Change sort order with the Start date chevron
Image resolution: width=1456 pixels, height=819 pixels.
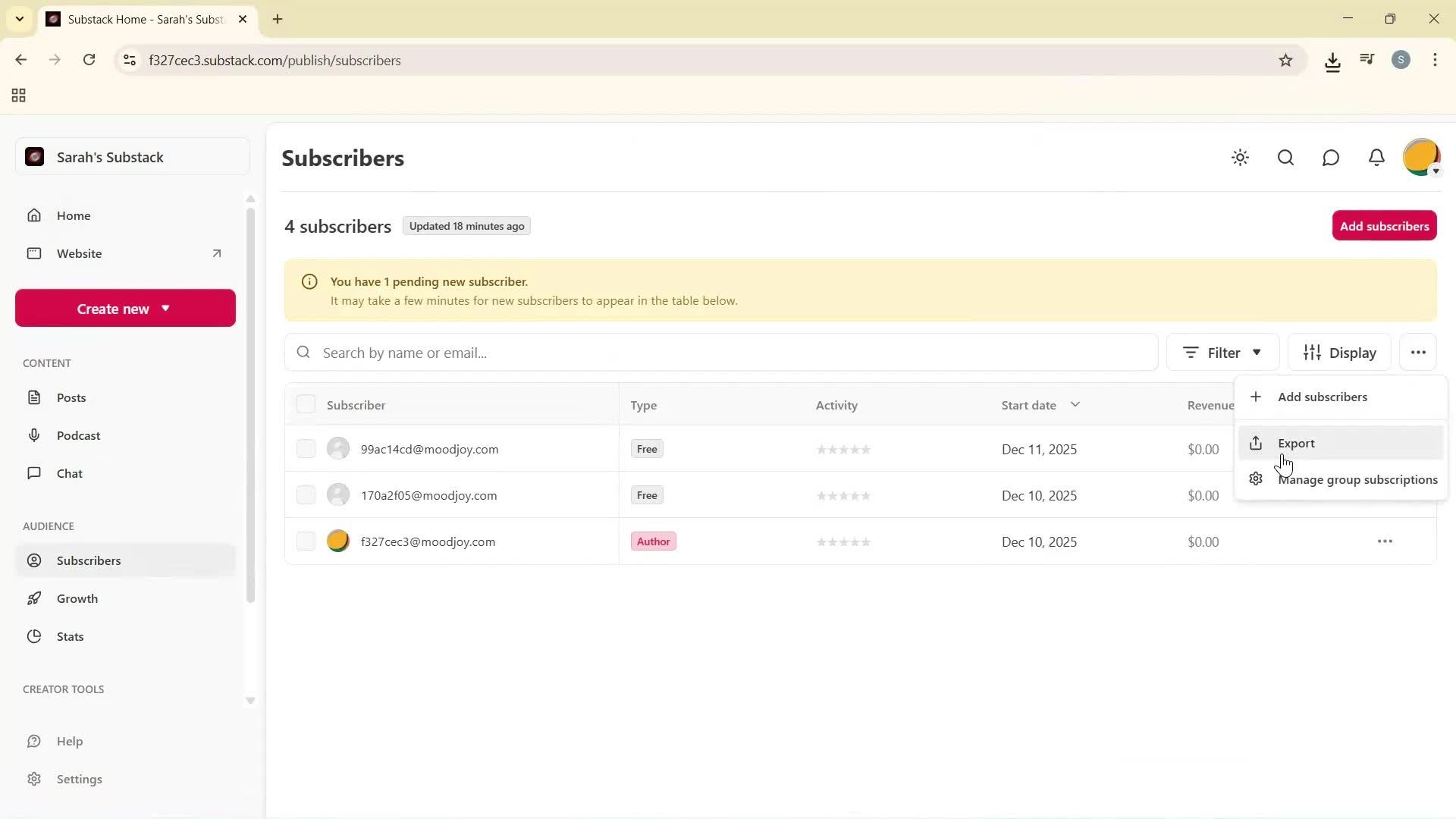tap(1076, 404)
